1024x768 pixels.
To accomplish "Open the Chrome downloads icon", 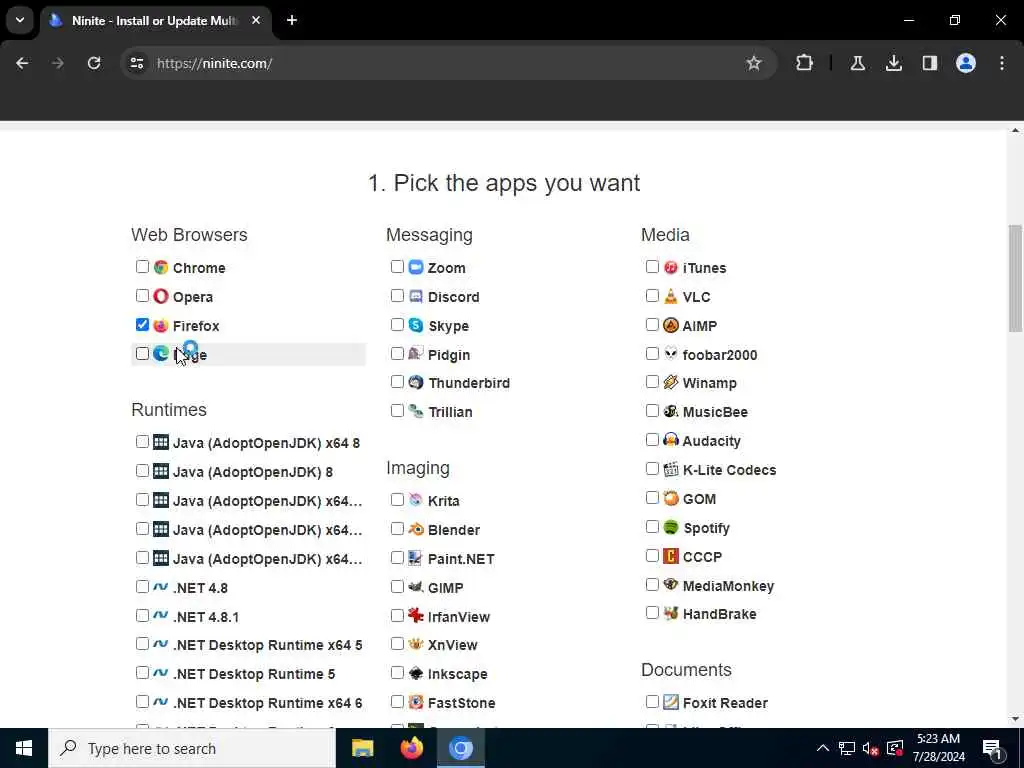I will (x=894, y=63).
